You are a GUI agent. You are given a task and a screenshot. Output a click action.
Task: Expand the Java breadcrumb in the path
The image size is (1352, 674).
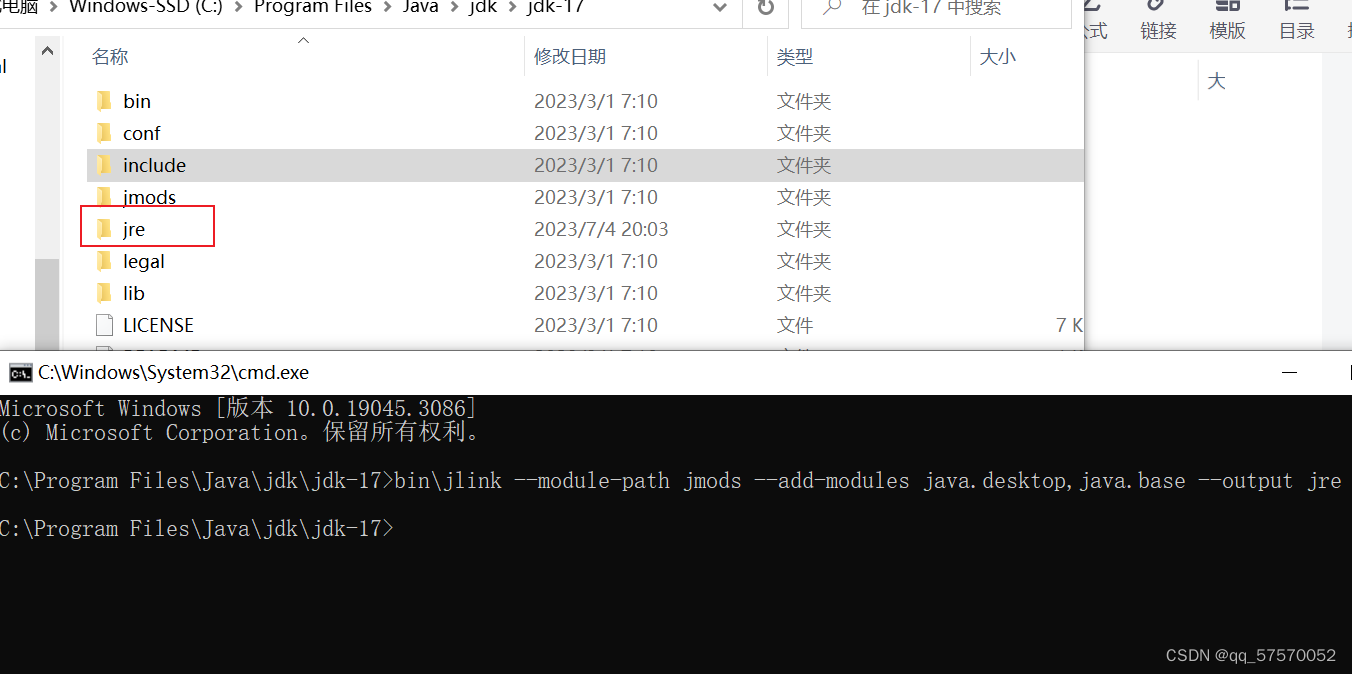pyautogui.click(x=420, y=8)
